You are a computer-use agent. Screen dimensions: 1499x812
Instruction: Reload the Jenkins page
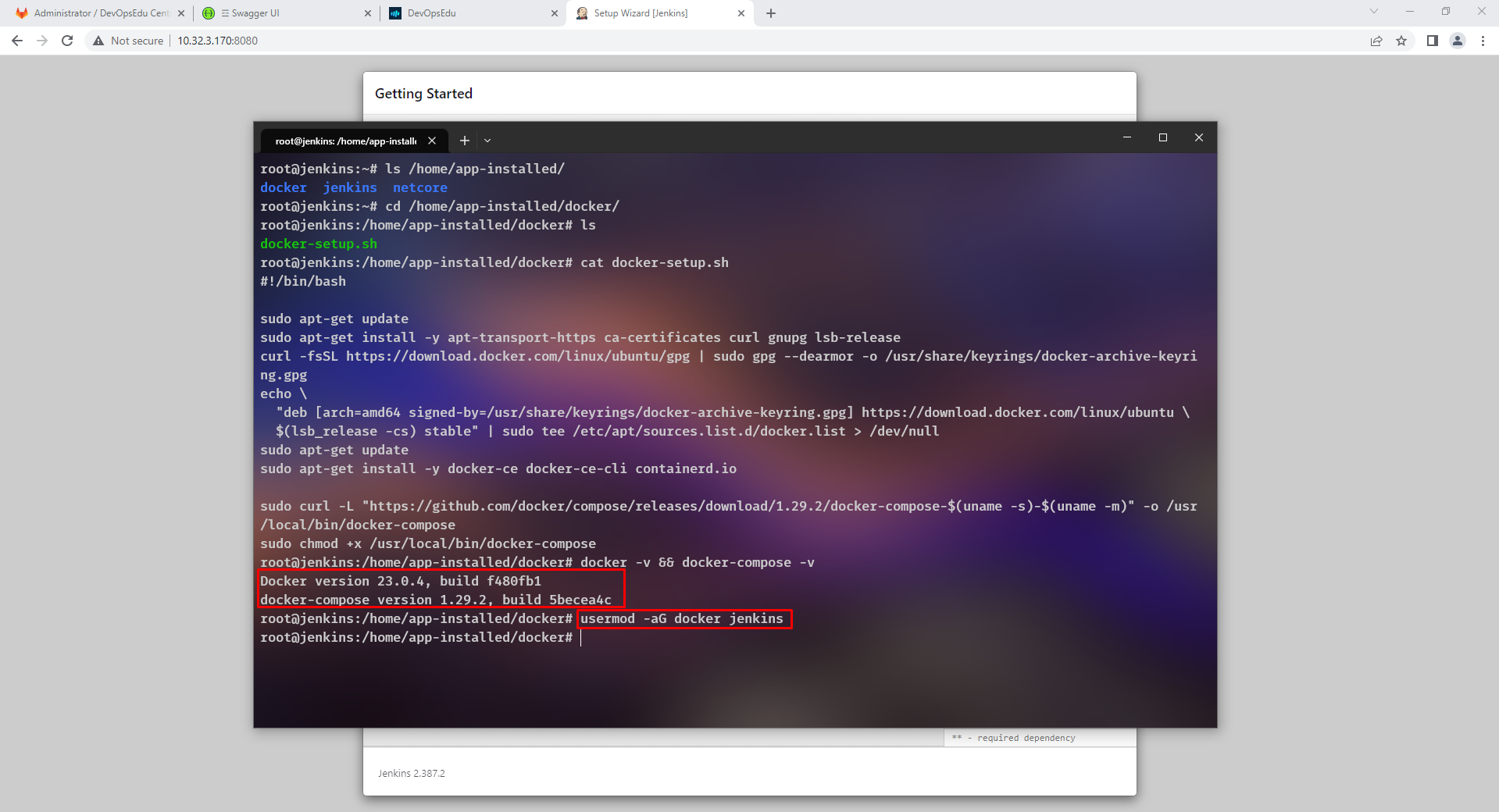[67, 41]
